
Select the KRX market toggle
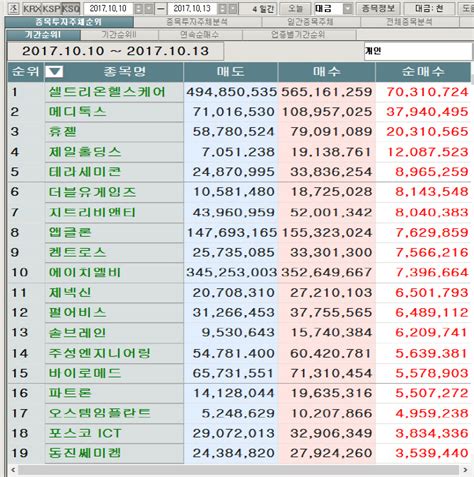32,8
